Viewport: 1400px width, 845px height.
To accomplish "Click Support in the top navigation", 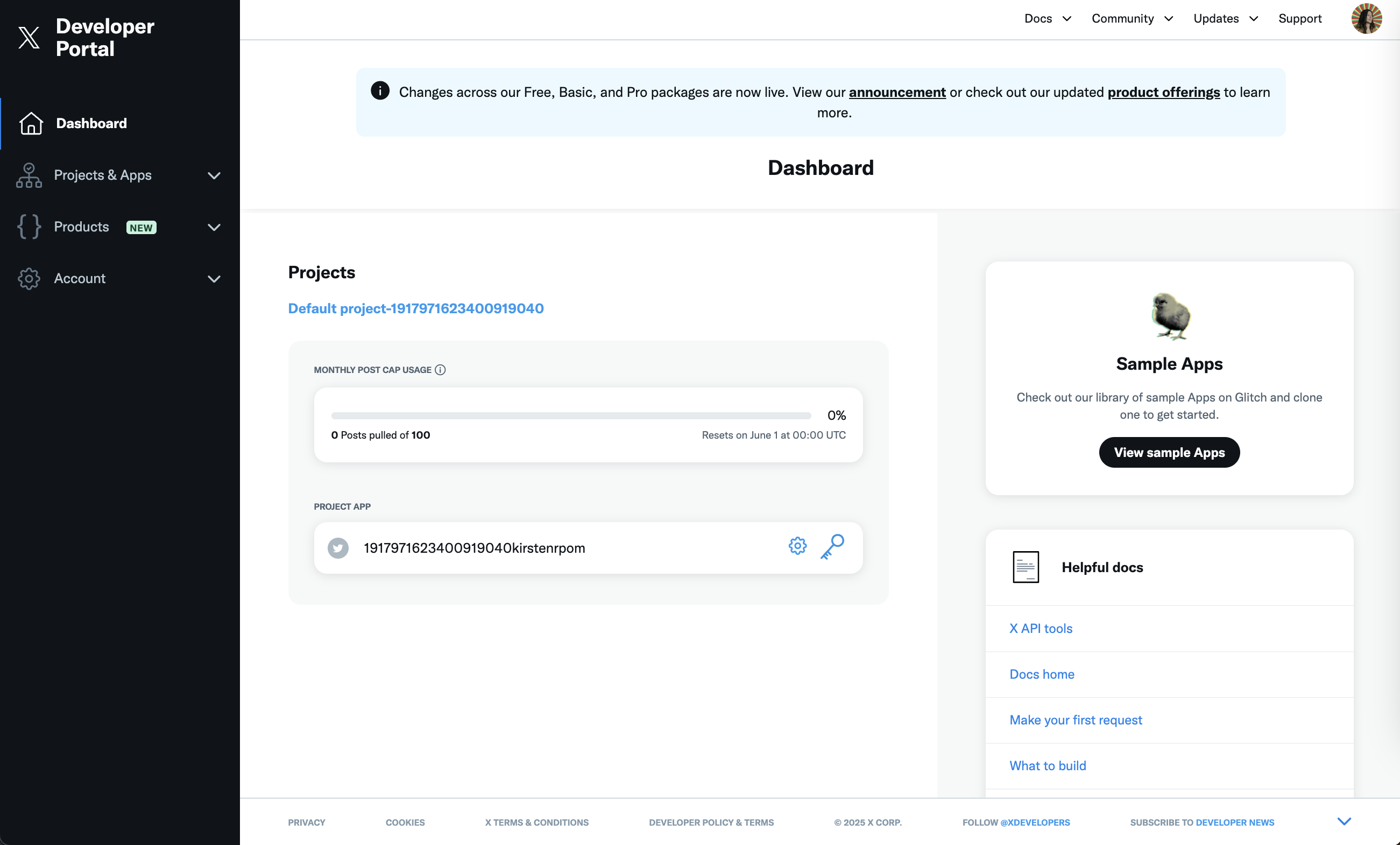I will [1299, 19].
